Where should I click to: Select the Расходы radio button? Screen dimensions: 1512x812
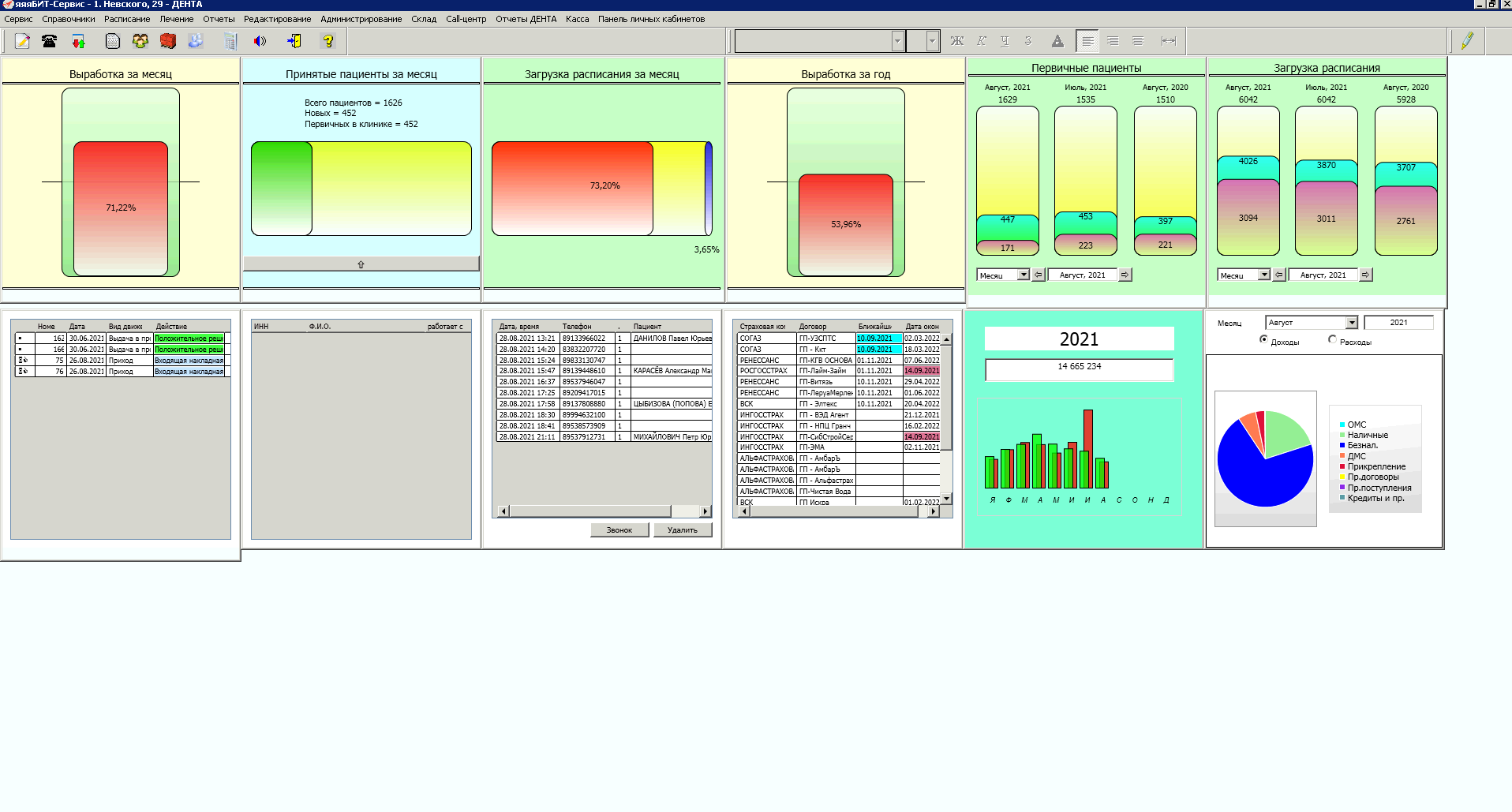pos(1332,339)
